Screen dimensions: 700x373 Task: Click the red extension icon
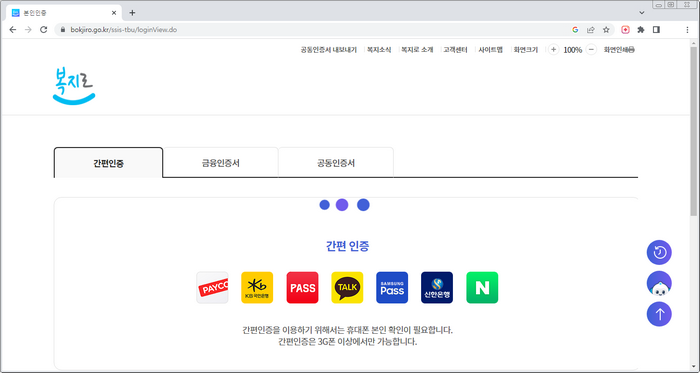[625, 30]
